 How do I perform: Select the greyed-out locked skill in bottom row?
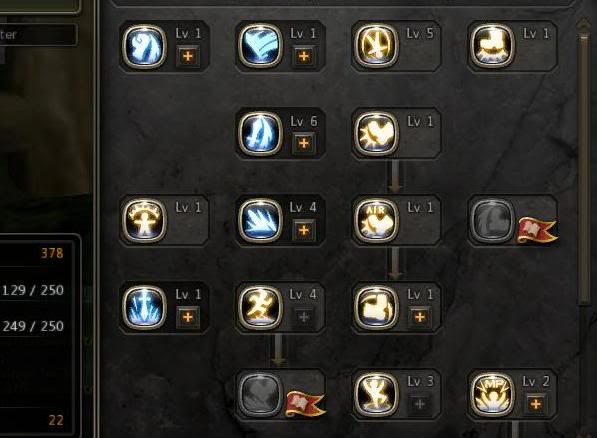pyautogui.click(x=260, y=394)
